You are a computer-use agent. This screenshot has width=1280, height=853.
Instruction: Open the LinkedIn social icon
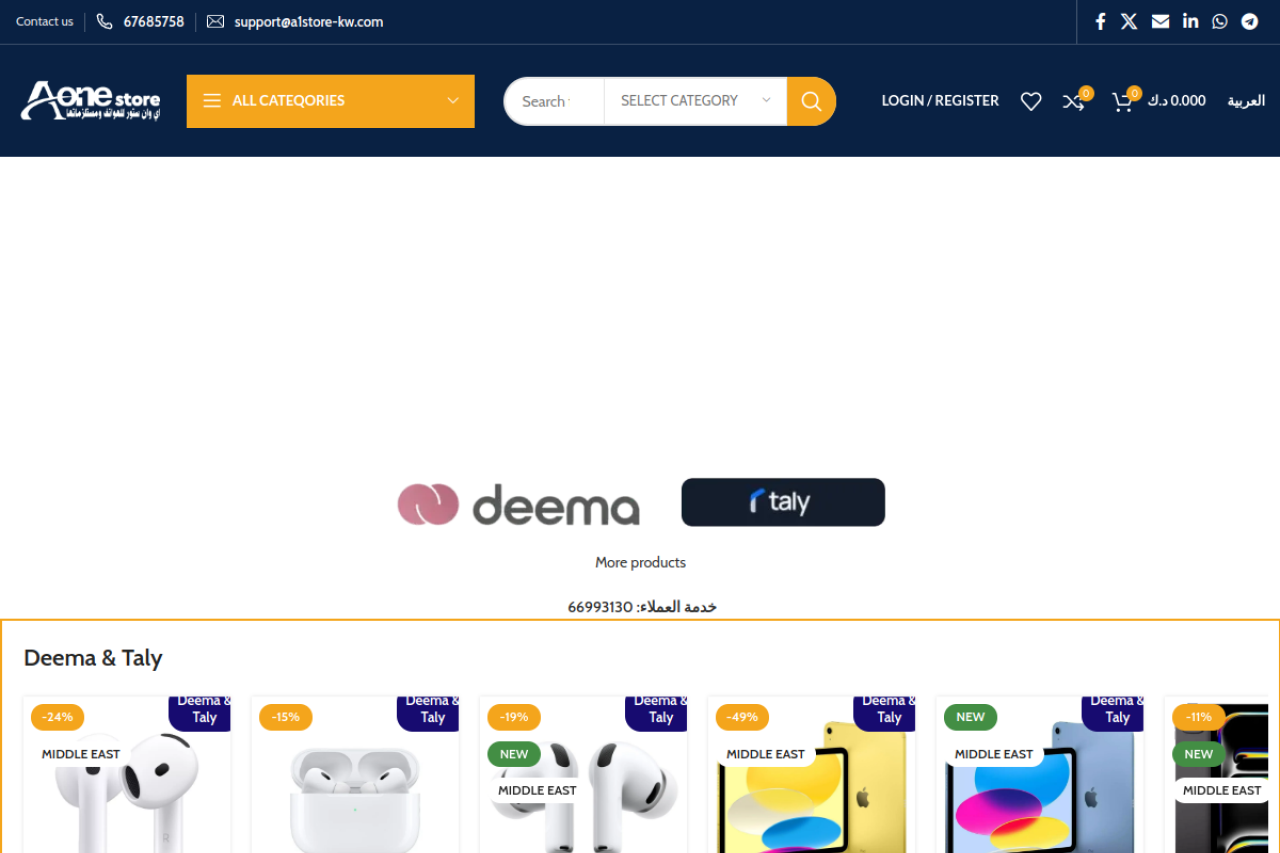(x=1190, y=21)
